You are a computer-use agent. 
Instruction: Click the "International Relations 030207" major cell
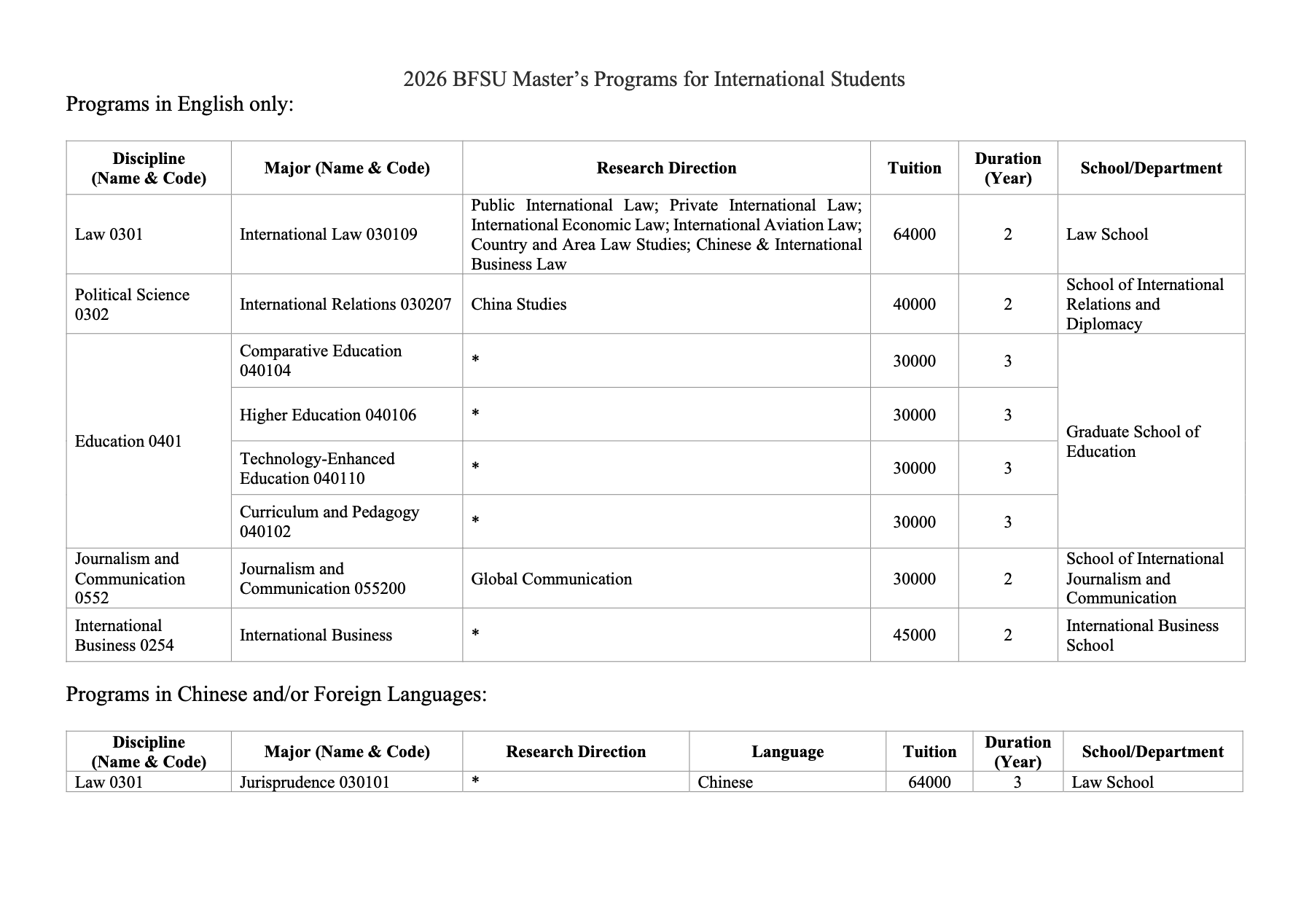(345, 304)
